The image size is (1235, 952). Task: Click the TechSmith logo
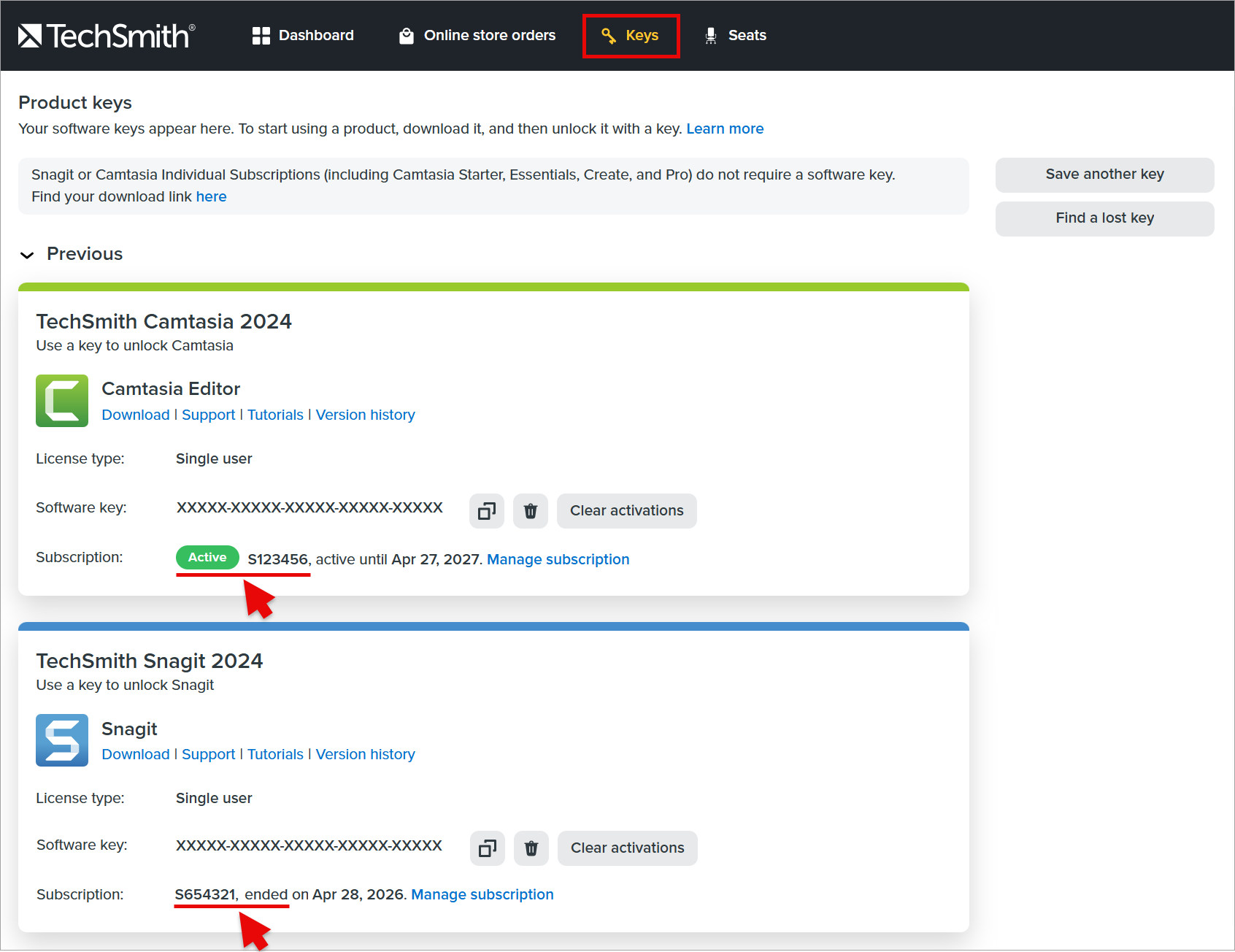click(107, 36)
